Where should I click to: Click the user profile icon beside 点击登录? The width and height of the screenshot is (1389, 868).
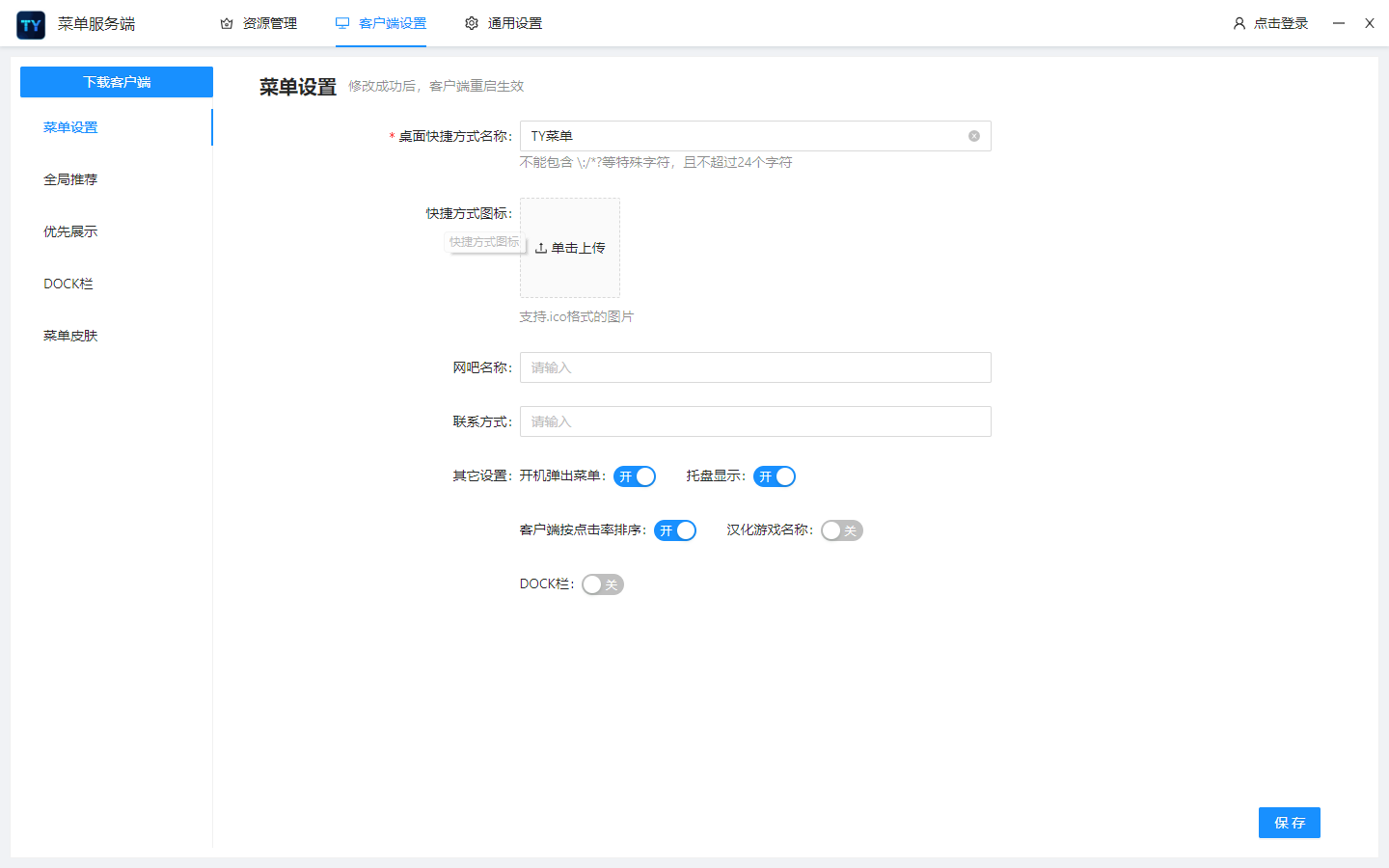[x=1239, y=23]
